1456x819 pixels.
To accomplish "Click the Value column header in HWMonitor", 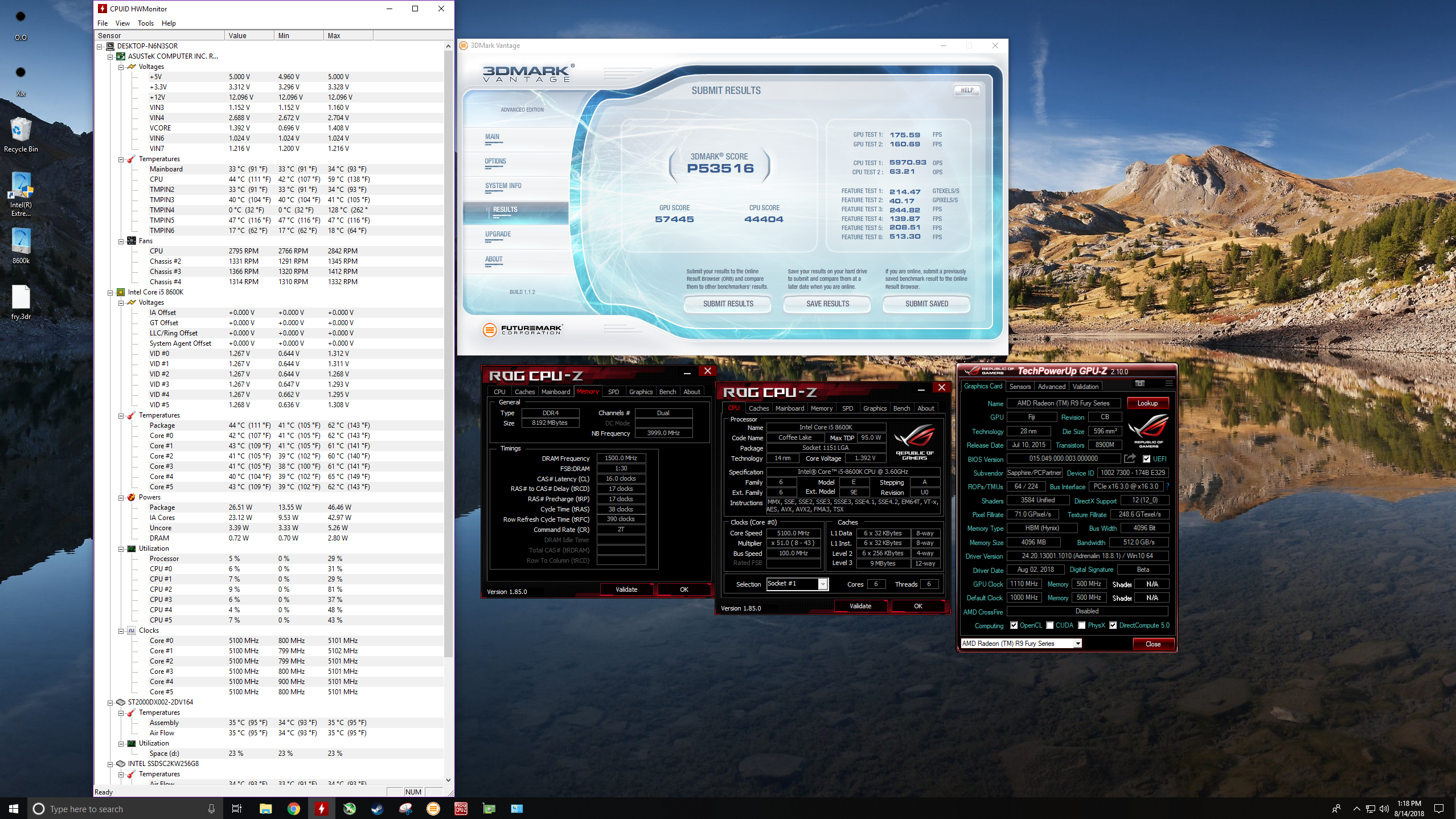I will (249, 35).
